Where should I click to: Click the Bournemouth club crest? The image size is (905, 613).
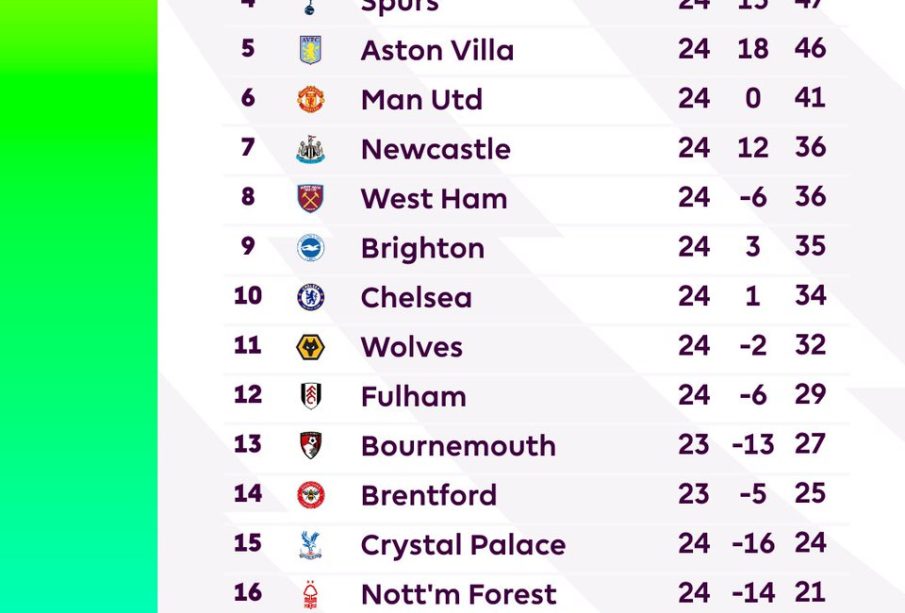[310, 445]
